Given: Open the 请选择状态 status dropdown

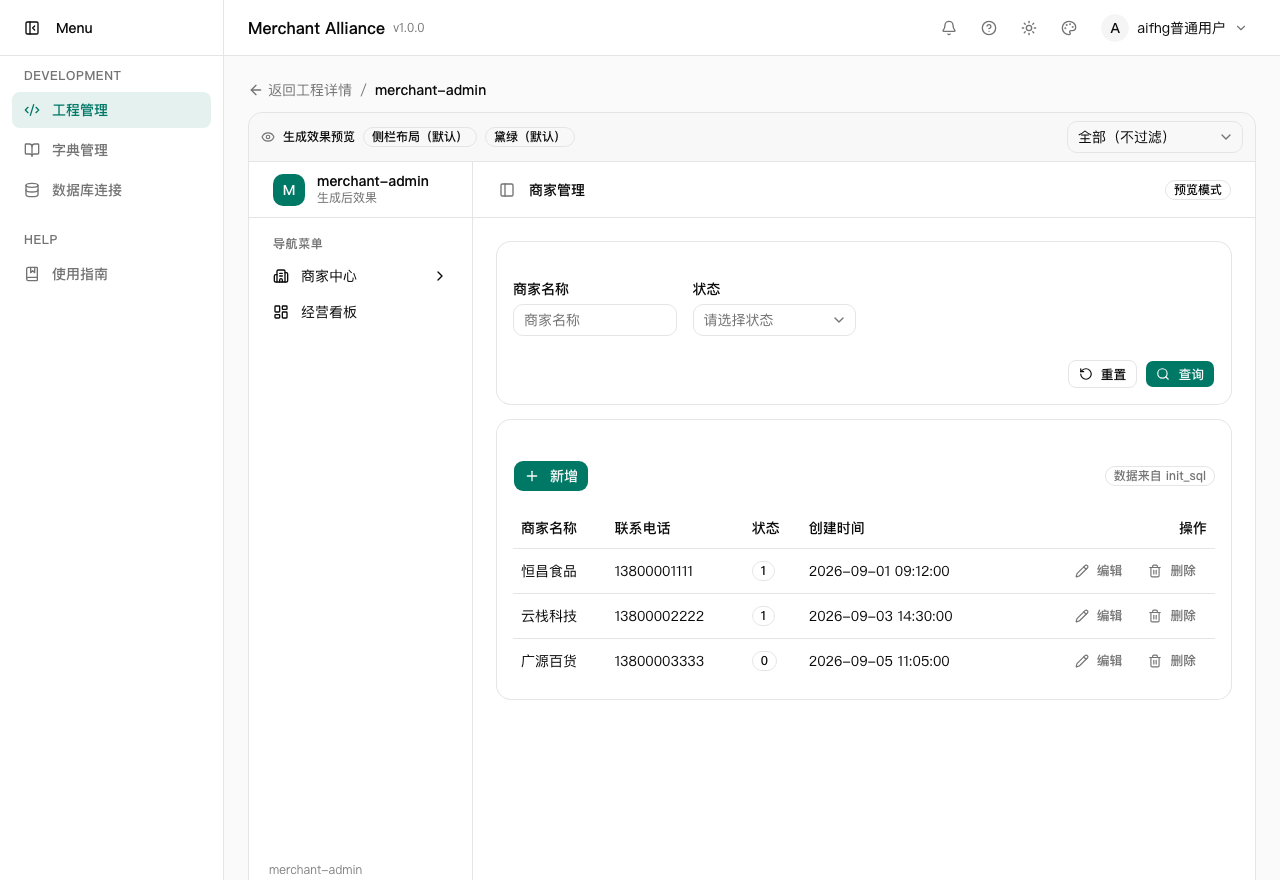Looking at the screenshot, I should point(774,320).
